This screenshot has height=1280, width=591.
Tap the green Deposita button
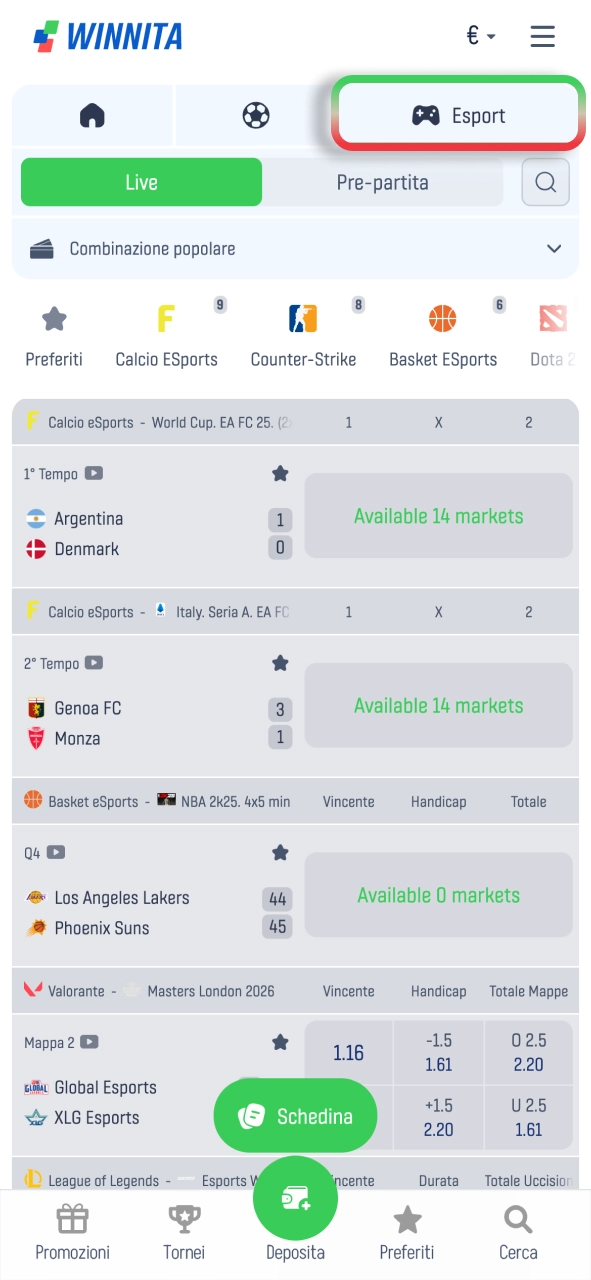pyautogui.click(x=295, y=1199)
